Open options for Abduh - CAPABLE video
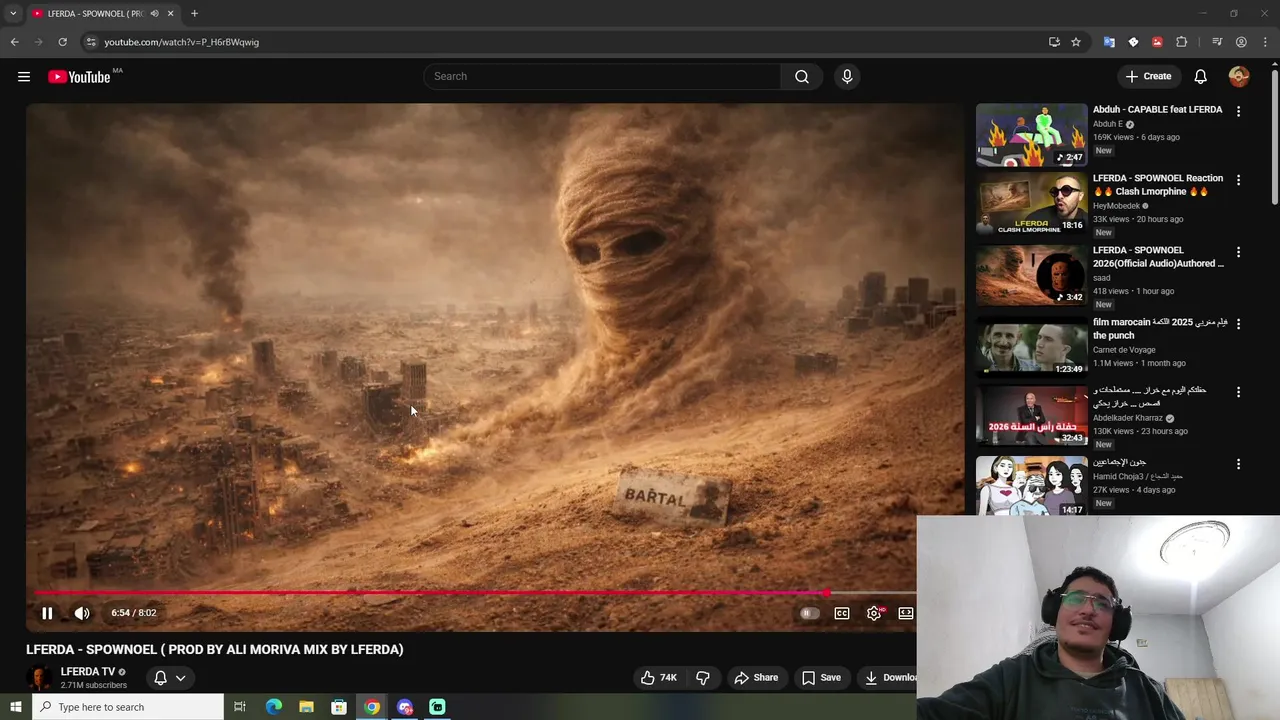The image size is (1280, 720). point(1238,112)
